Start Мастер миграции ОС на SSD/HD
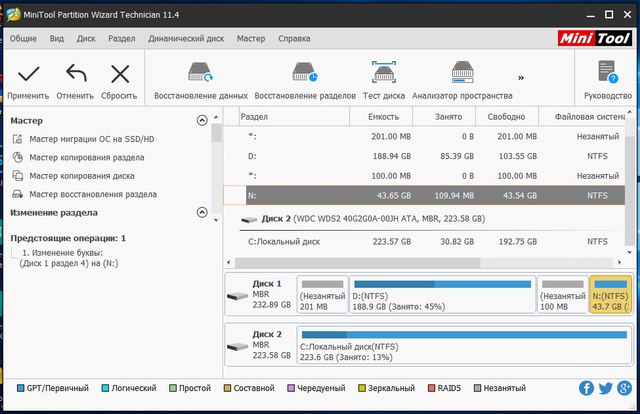The width and height of the screenshot is (640, 414). [83, 139]
